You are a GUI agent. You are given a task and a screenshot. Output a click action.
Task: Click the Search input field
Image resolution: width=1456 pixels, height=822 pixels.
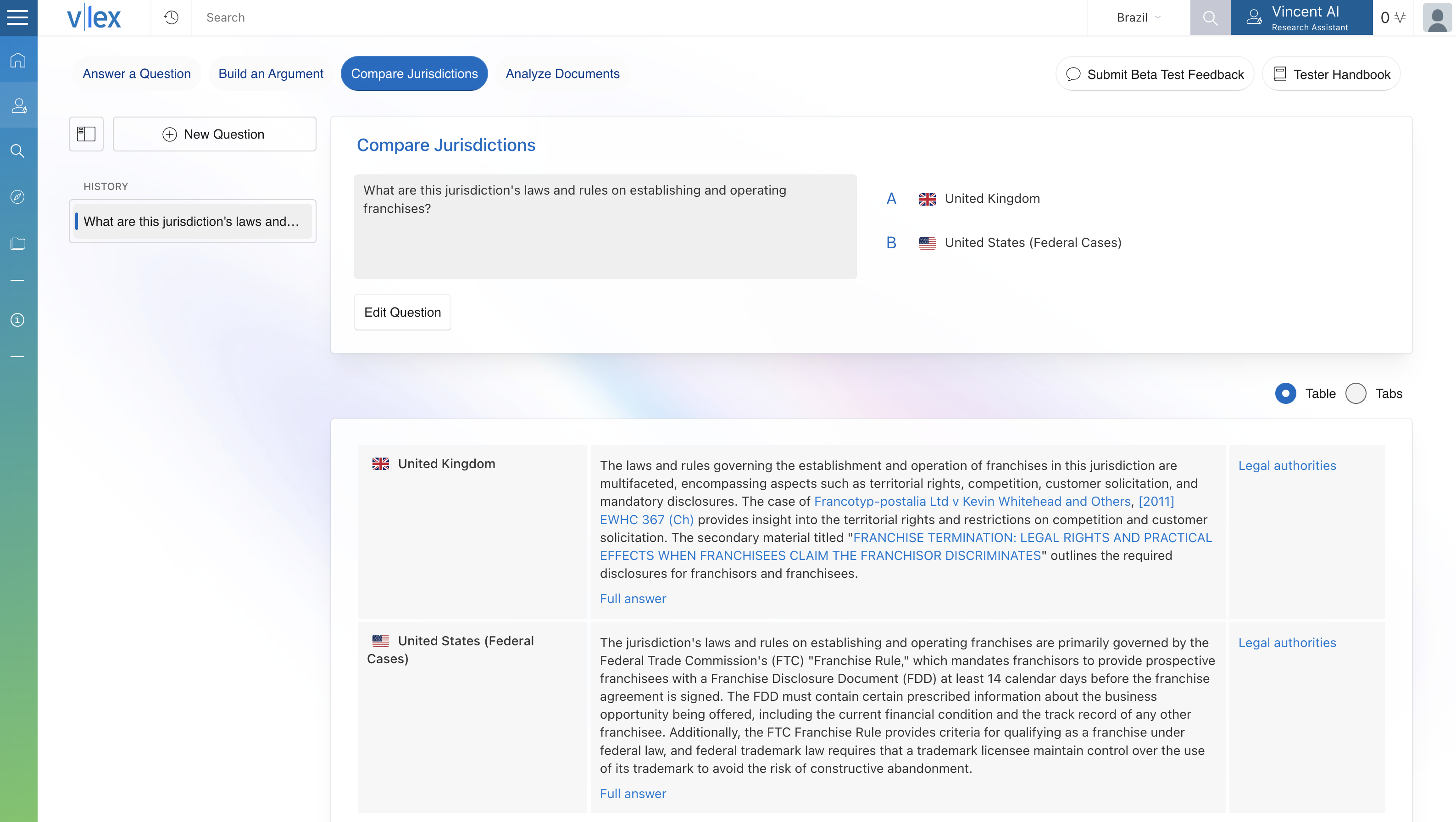click(x=639, y=17)
